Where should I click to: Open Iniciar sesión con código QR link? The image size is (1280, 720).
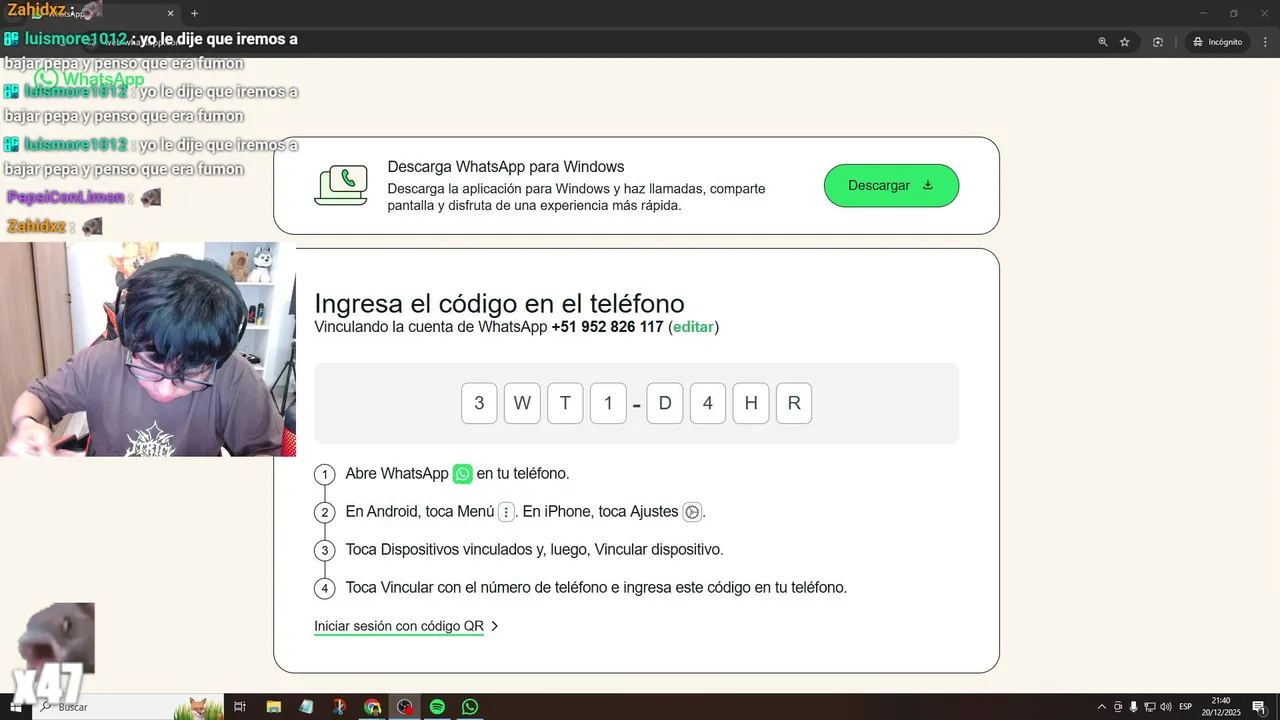pos(399,626)
